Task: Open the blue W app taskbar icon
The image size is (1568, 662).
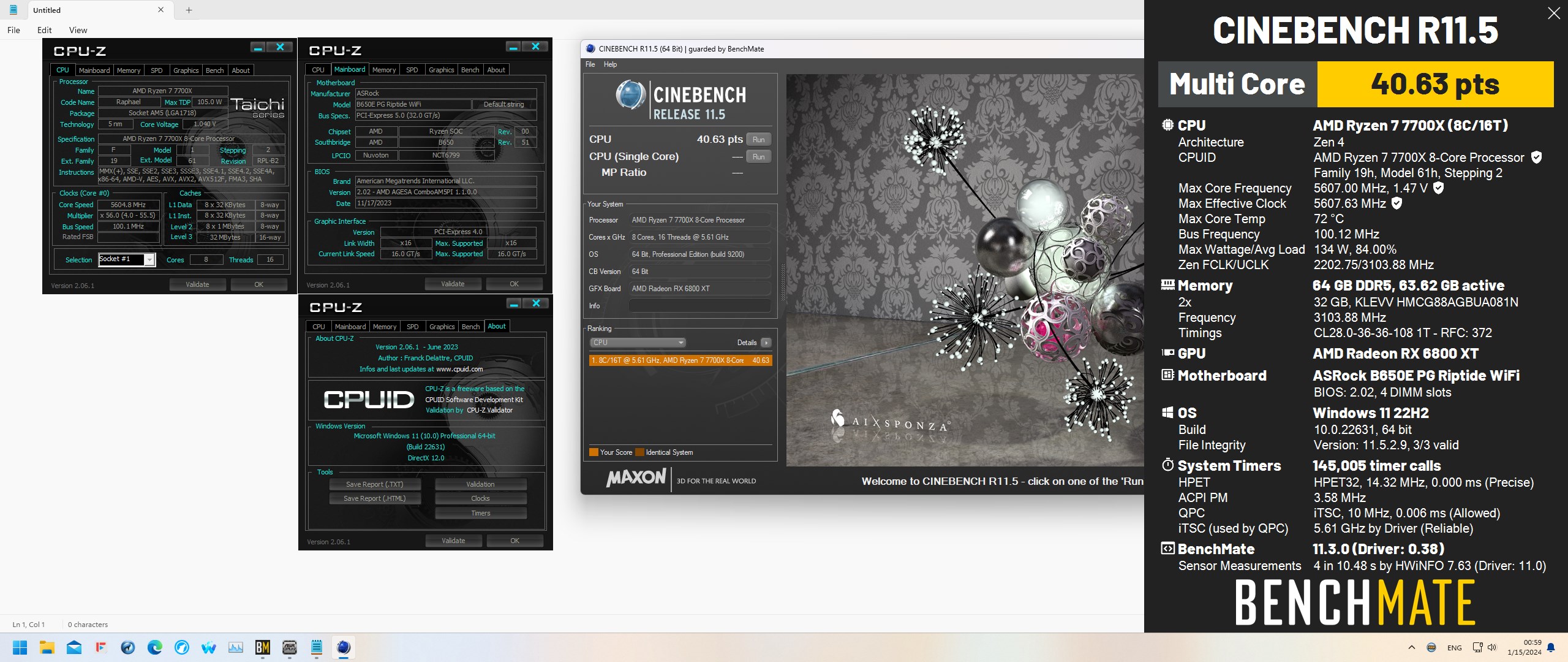Action: 209,647
